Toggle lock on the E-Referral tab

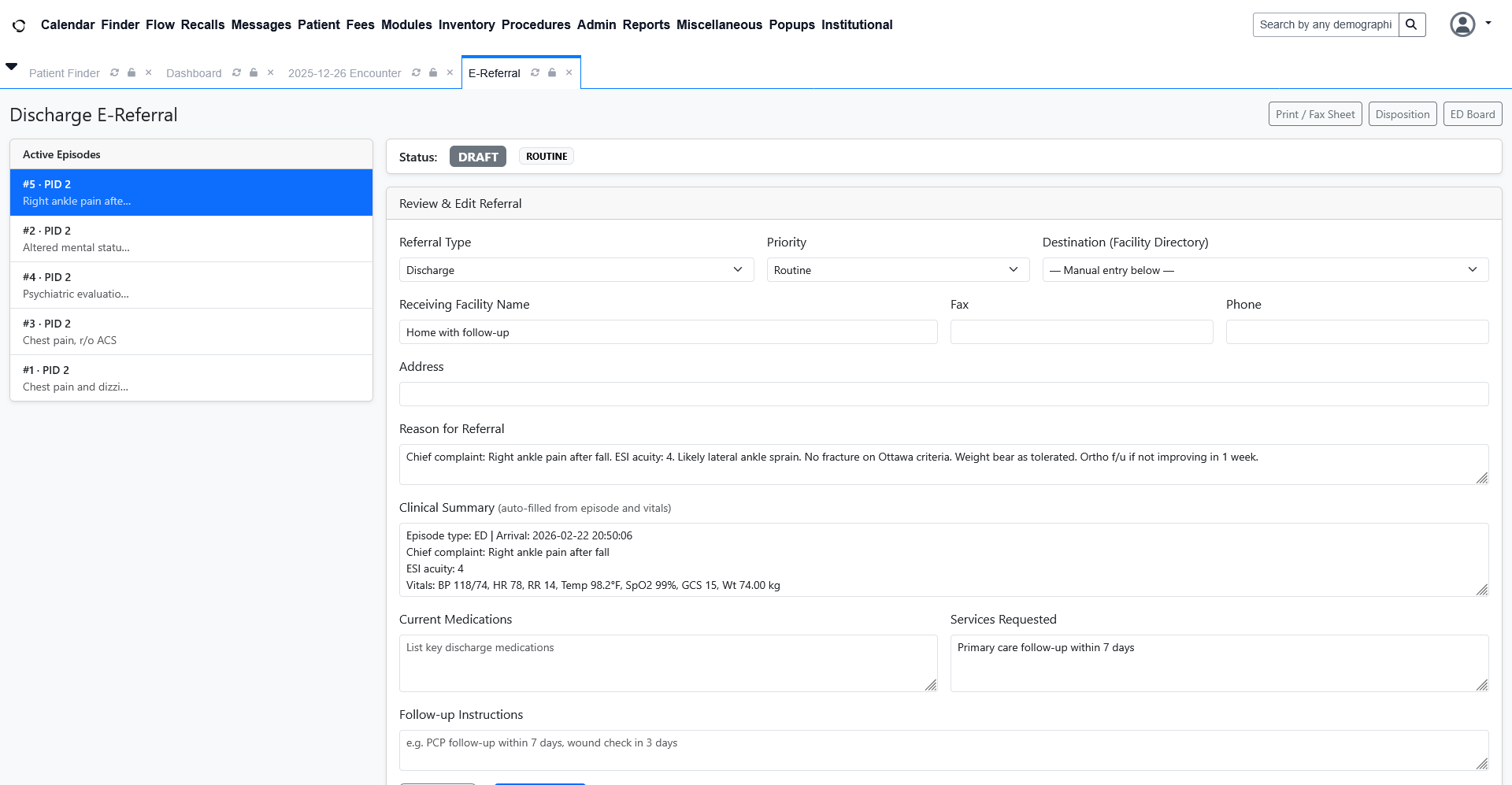[552, 72]
